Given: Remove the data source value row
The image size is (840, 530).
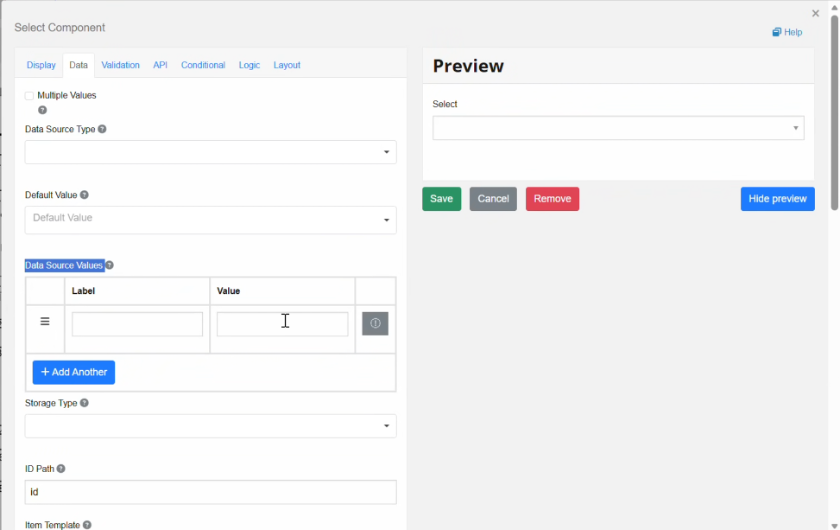Looking at the screenshot, I should click(375, 324).
